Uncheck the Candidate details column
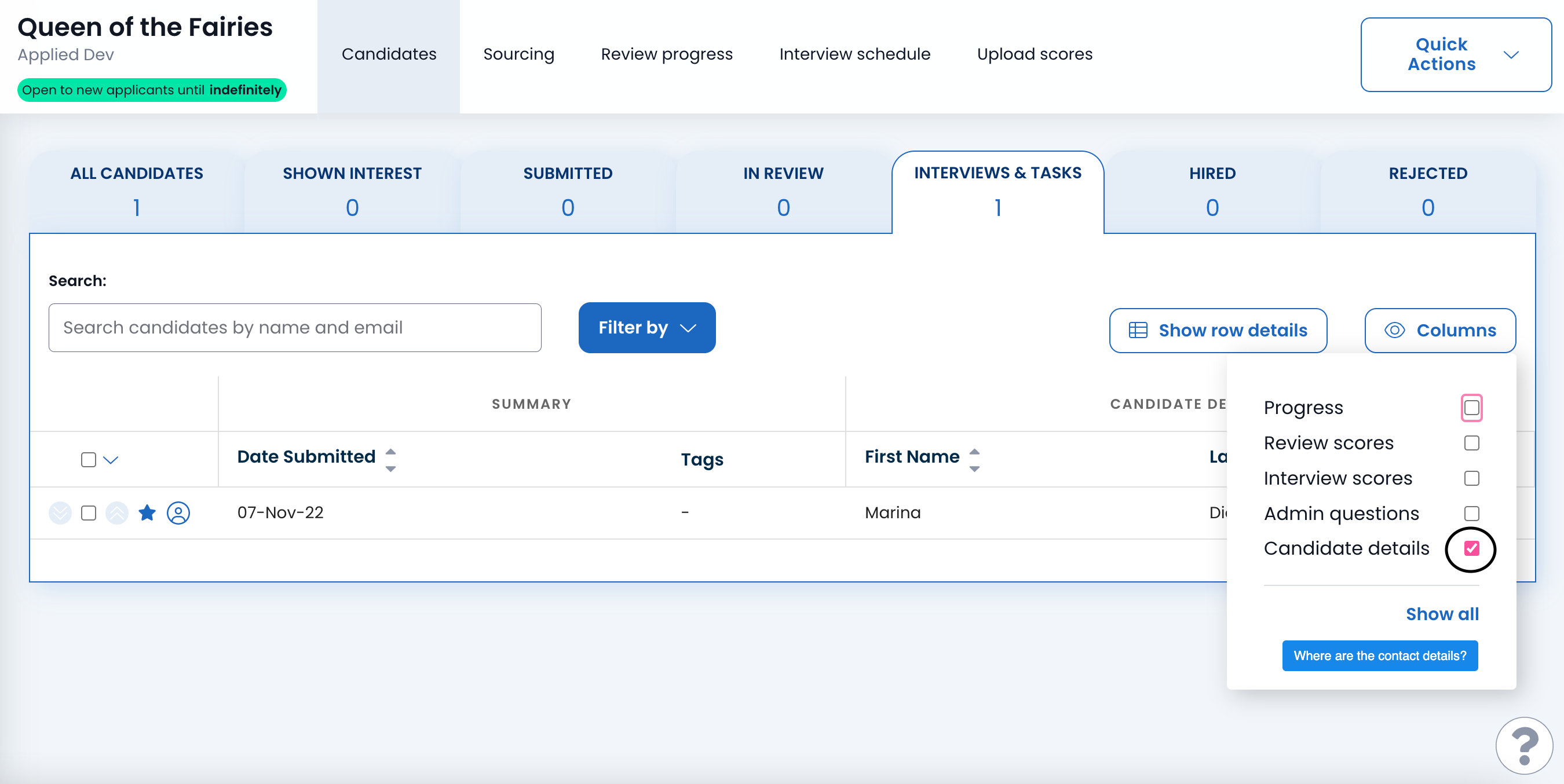Viewport: 1564px width, 784px height. [1471, 548]
